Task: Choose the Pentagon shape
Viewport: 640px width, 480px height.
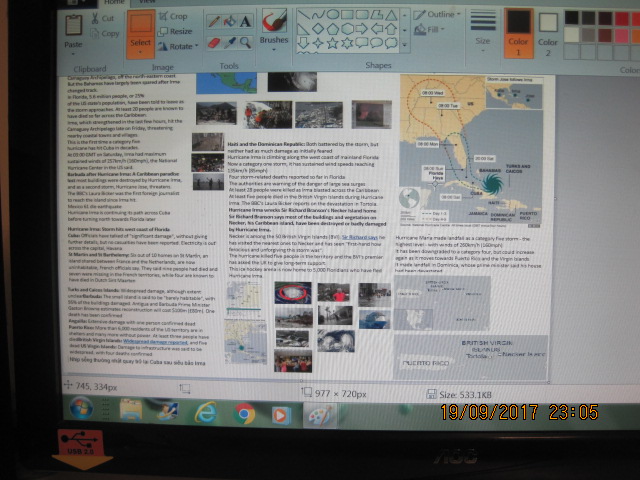Action: 333,29
